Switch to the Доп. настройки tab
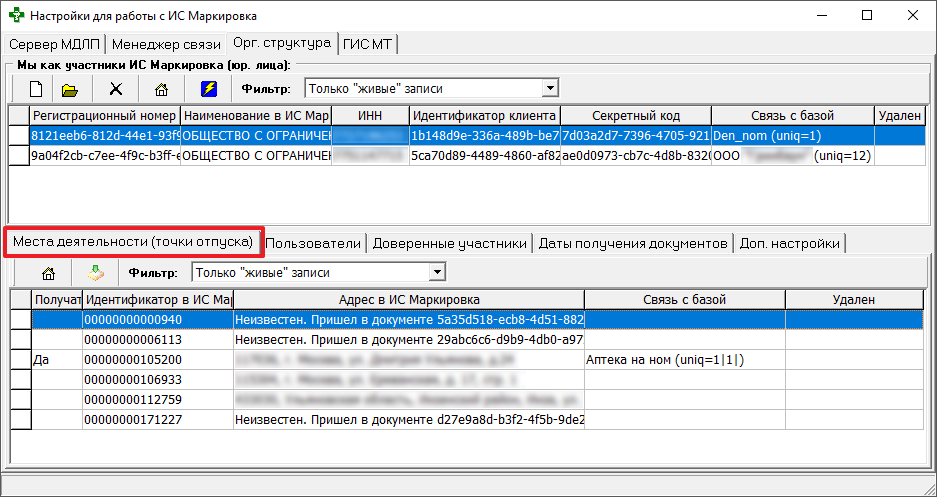 coord(789,244)
